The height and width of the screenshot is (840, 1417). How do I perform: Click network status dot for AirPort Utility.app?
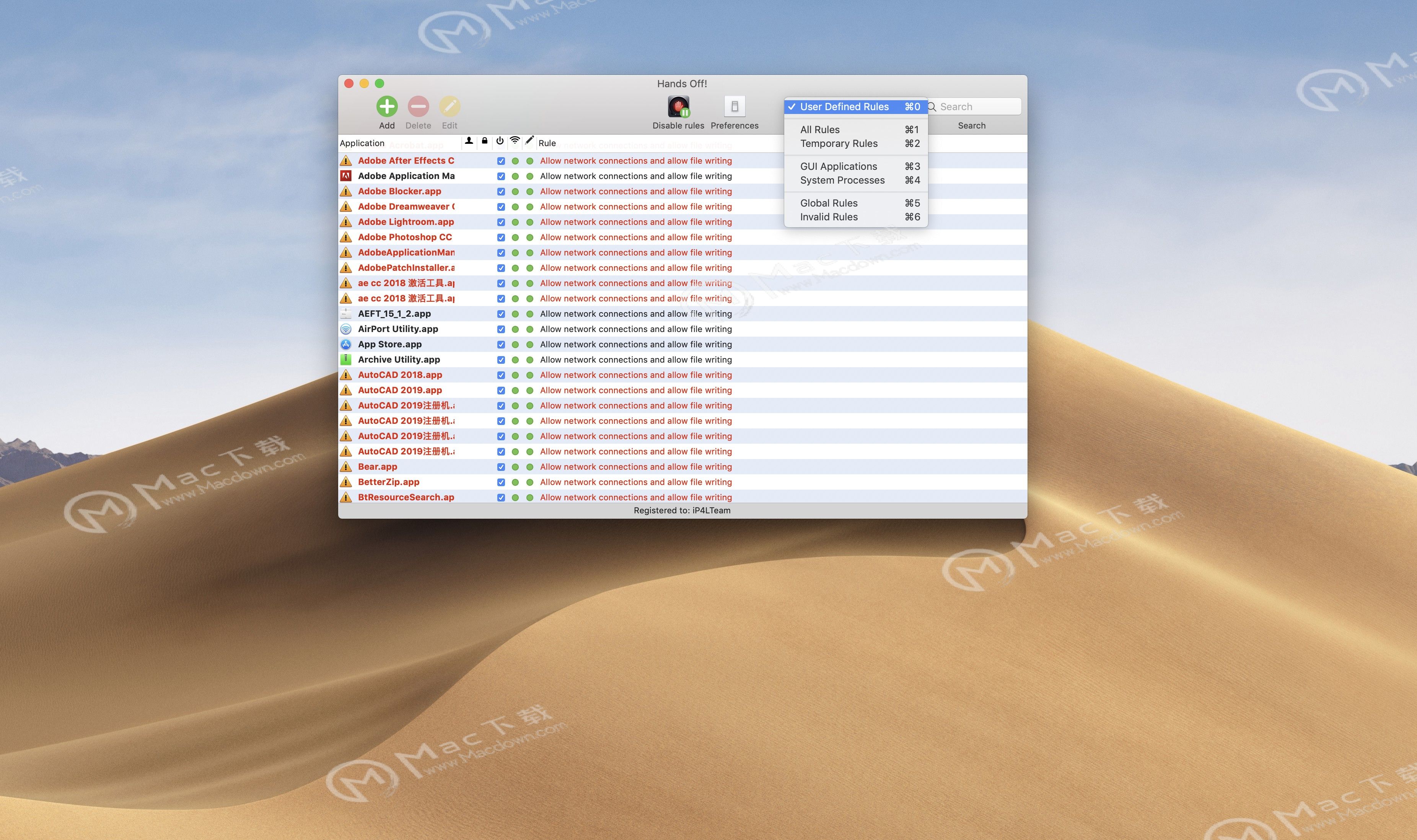pos(515,329)
